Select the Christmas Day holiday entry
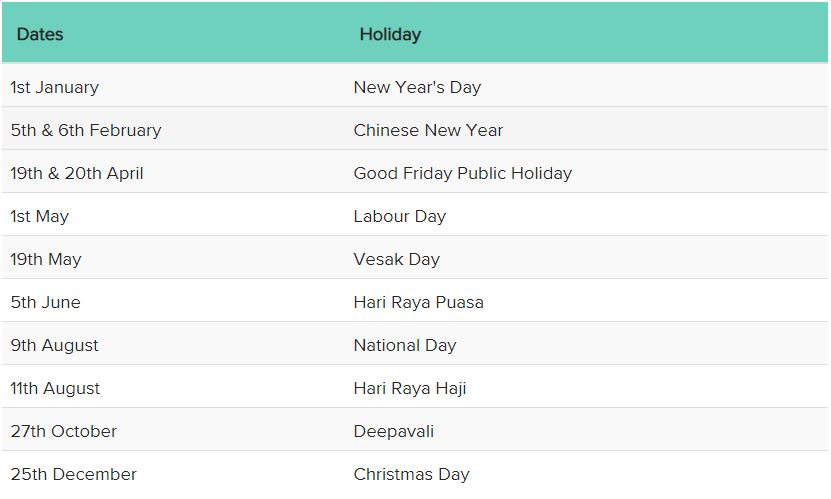Image resolution: width=831 pixels, height=499 pixels. pos(411,474)
